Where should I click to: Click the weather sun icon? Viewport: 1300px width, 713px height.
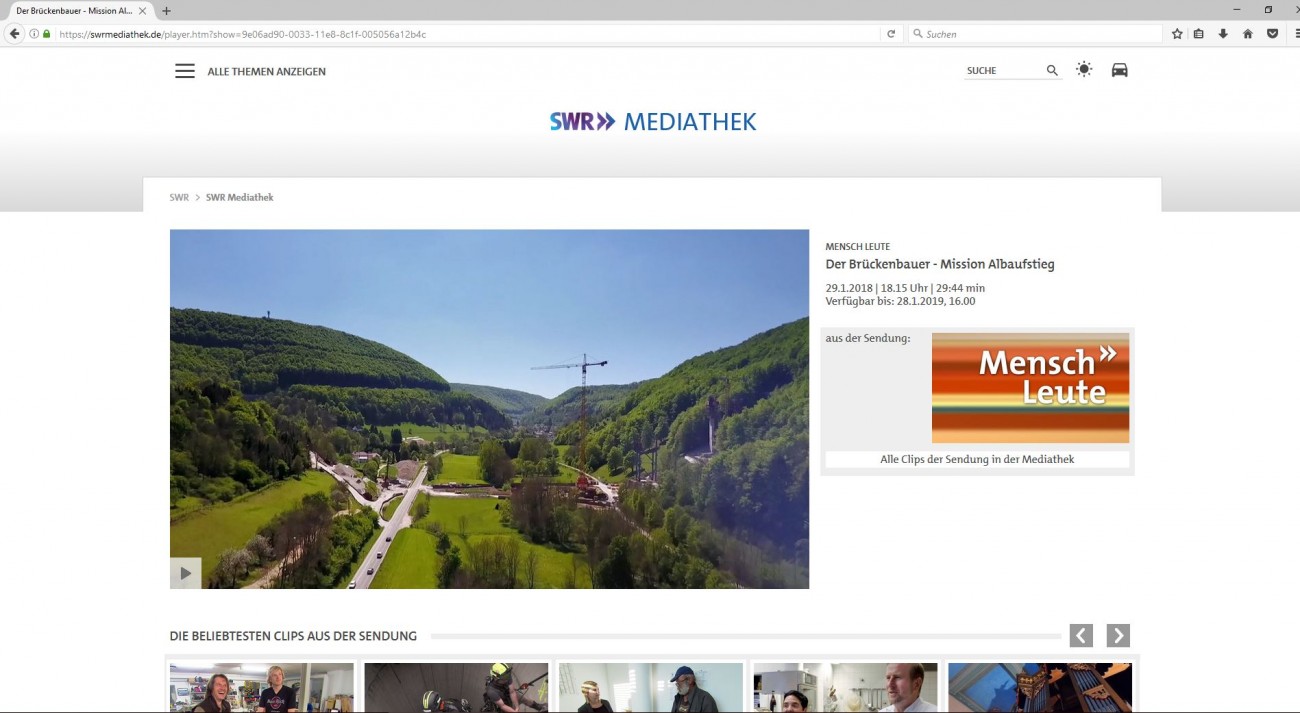1084,70
